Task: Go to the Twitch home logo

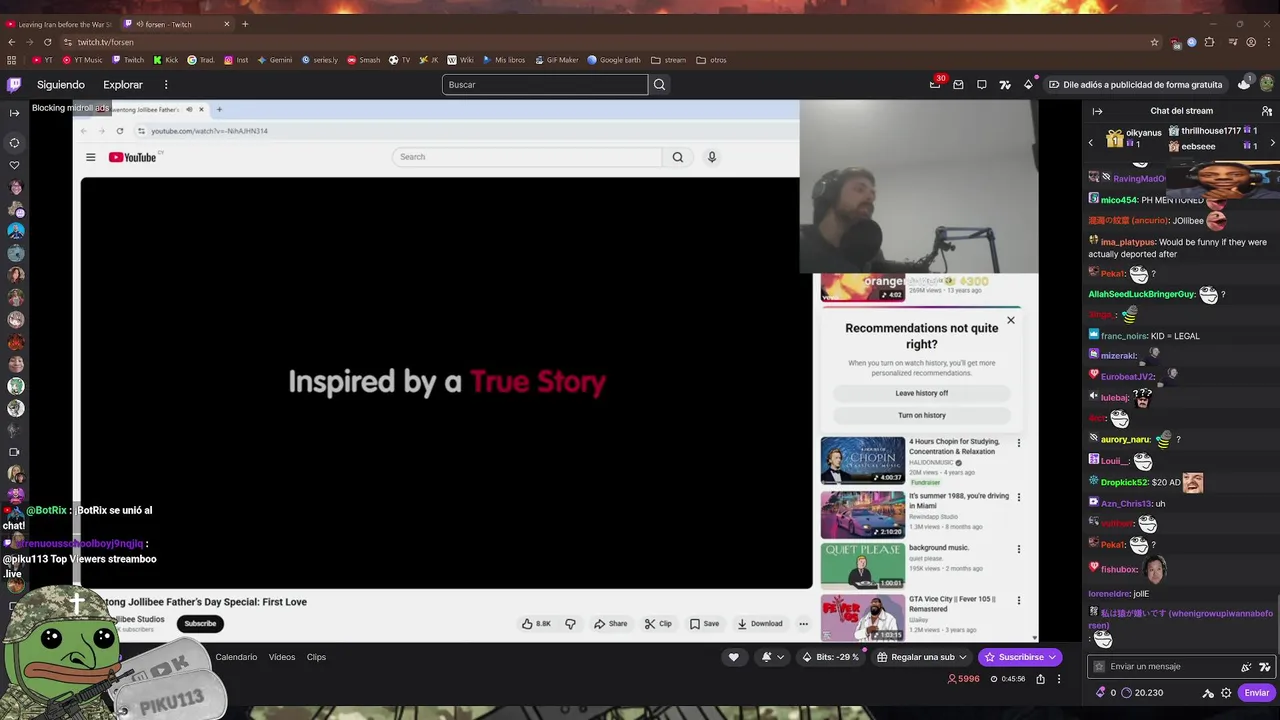Action: coord(14,85)
